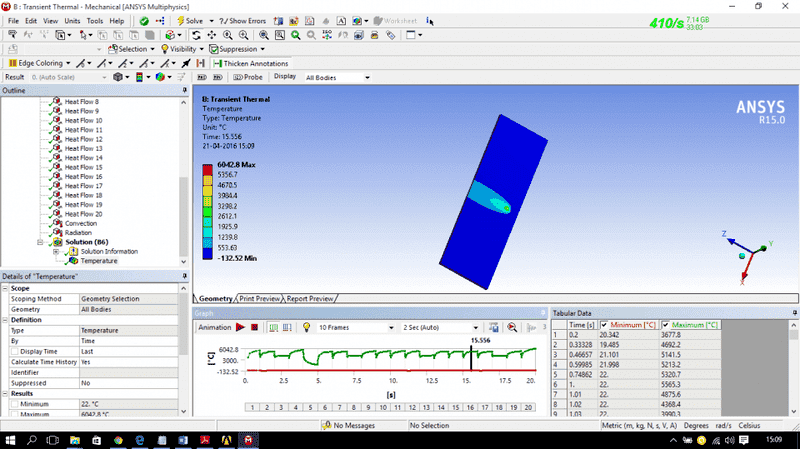The height and width of the screenshot is (449, 800).
Task: Click Show Errors button
Action: tap(243, 20)
